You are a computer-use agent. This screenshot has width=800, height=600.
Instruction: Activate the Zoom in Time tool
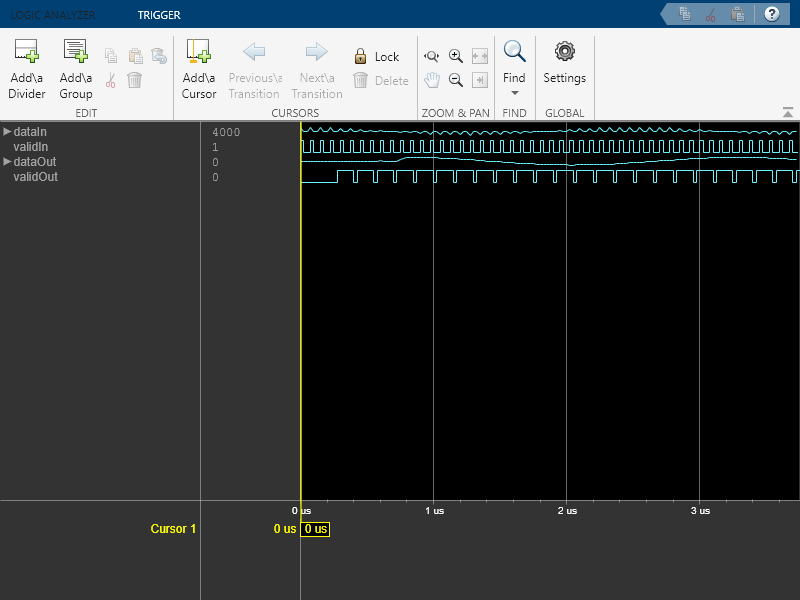click(432, 57)
